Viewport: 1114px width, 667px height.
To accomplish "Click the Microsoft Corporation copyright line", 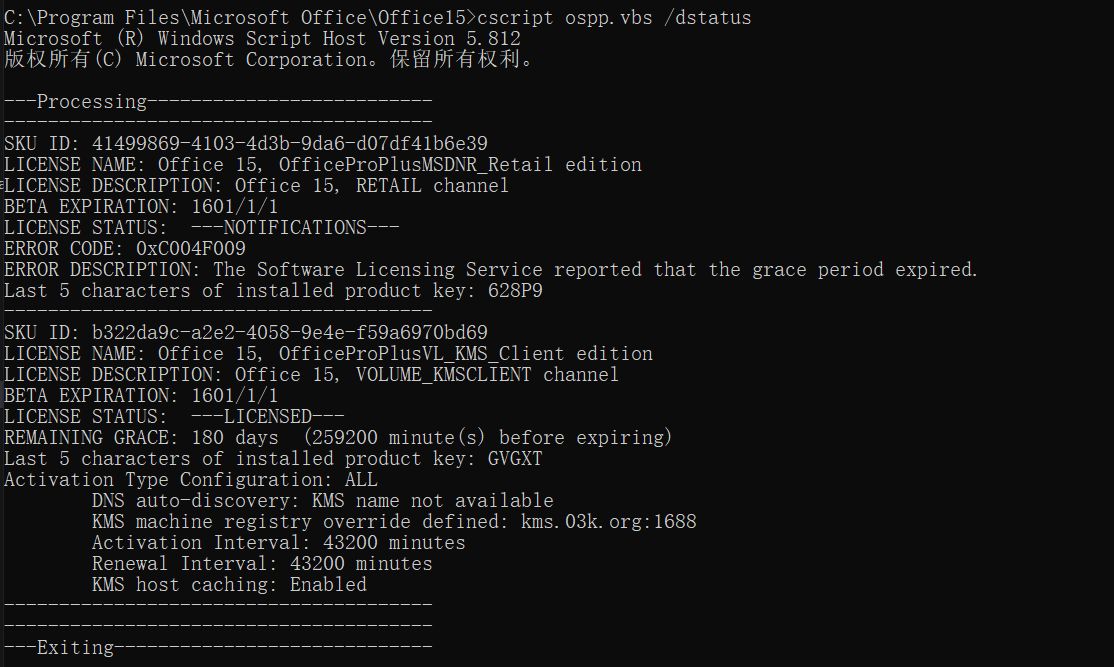I will tap(268, 60).
